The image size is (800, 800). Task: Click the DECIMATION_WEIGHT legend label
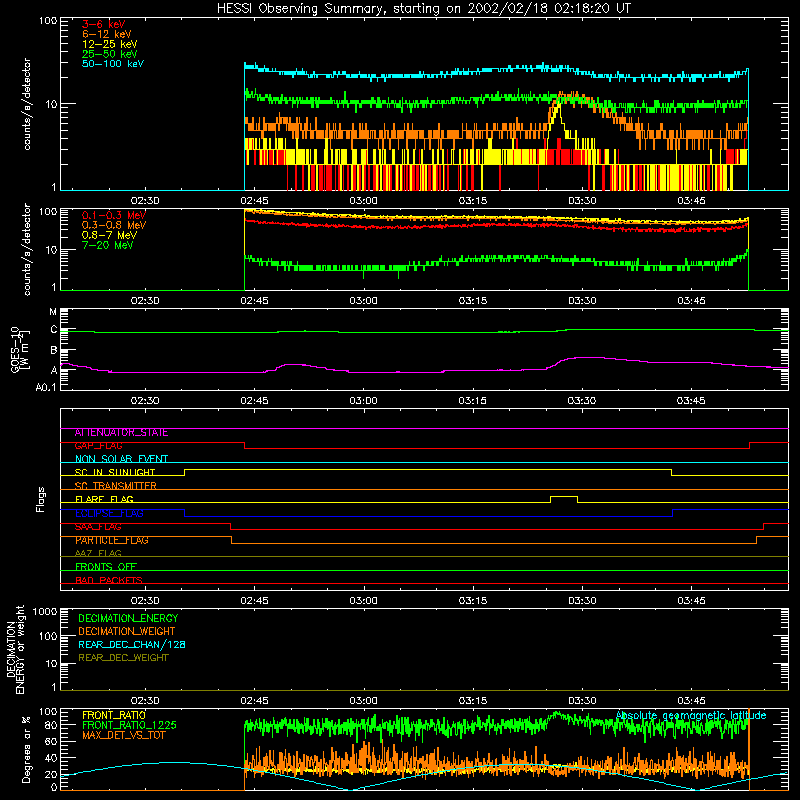pyautogui.click(x=127, y=631)
